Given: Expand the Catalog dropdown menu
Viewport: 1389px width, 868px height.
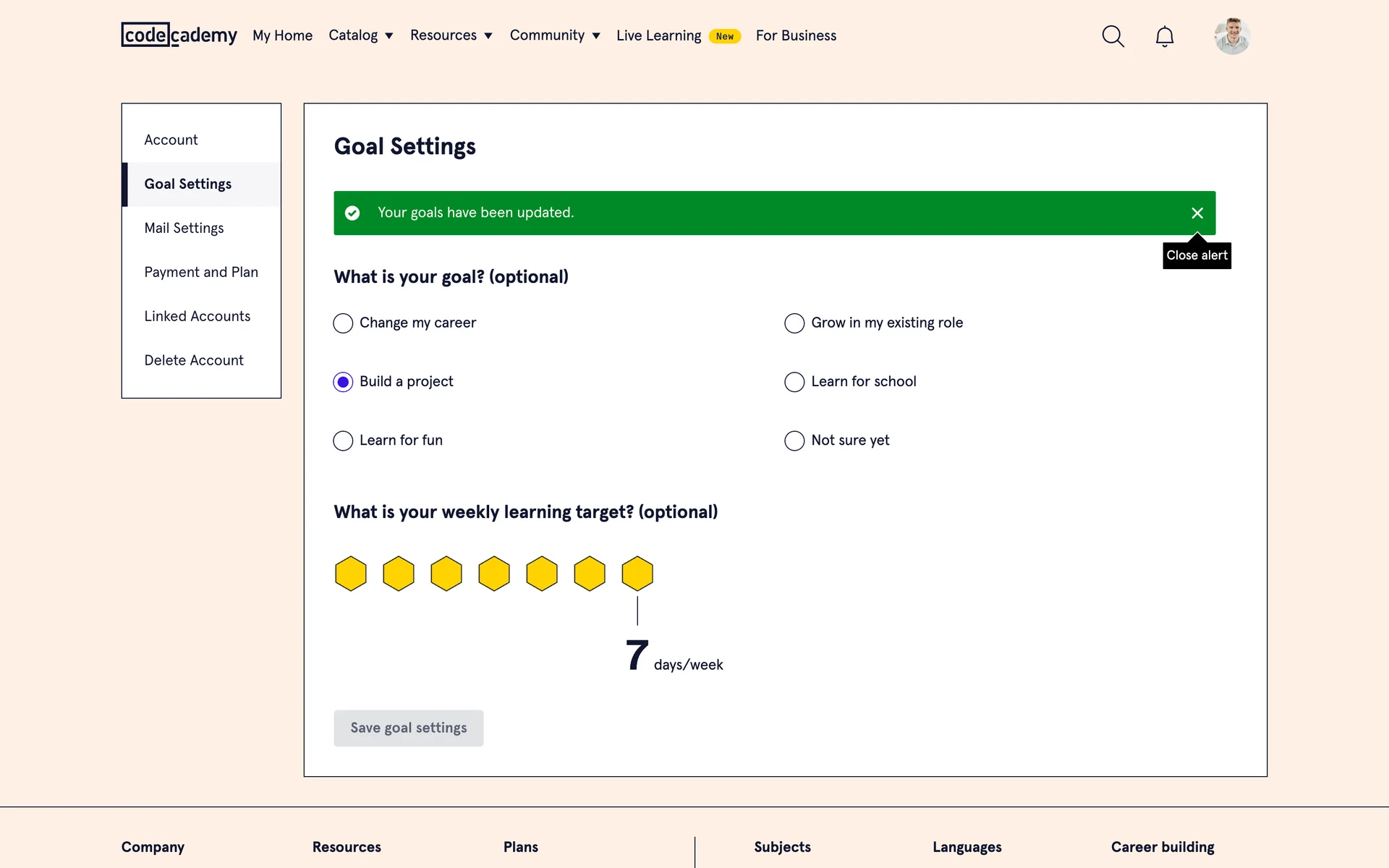Looking at the screenshot, I should point(360,35).
